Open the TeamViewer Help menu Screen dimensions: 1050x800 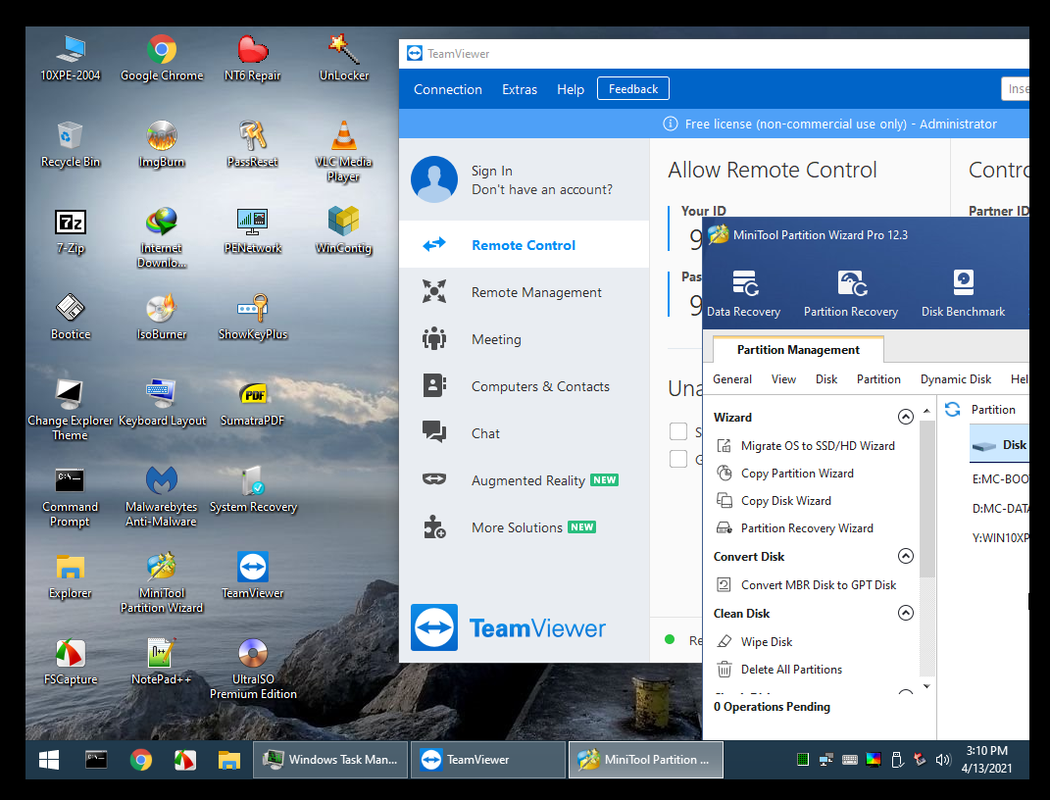[x=571, y=89]
